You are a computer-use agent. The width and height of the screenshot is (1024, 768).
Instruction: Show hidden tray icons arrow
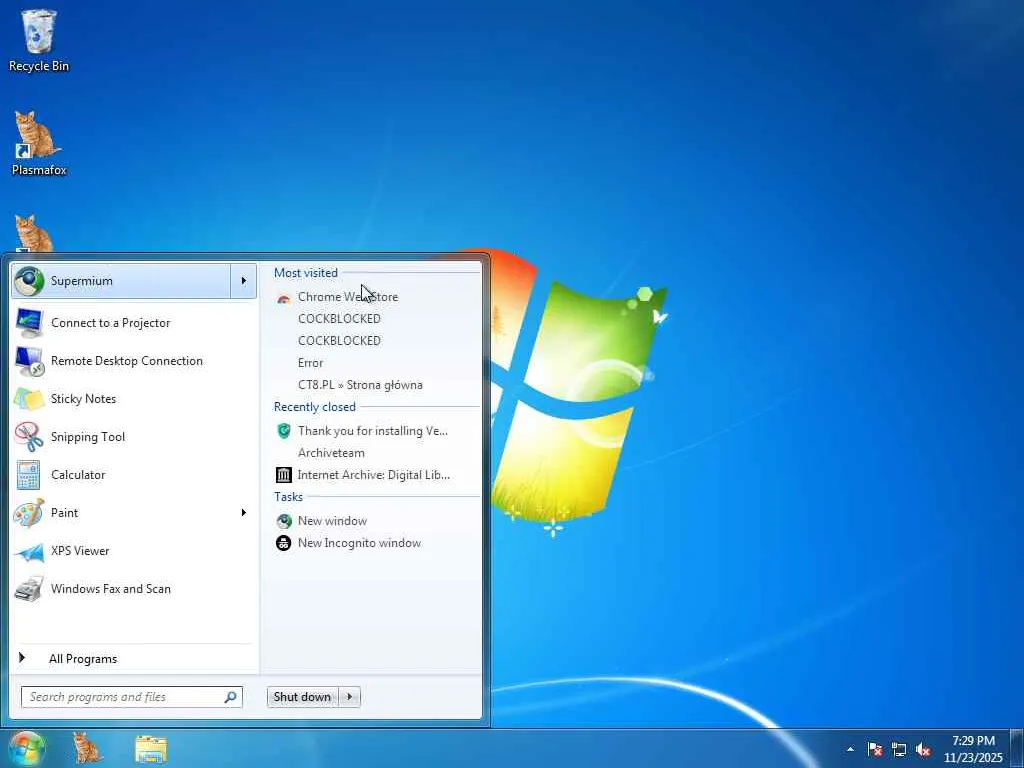pos(850,749)
